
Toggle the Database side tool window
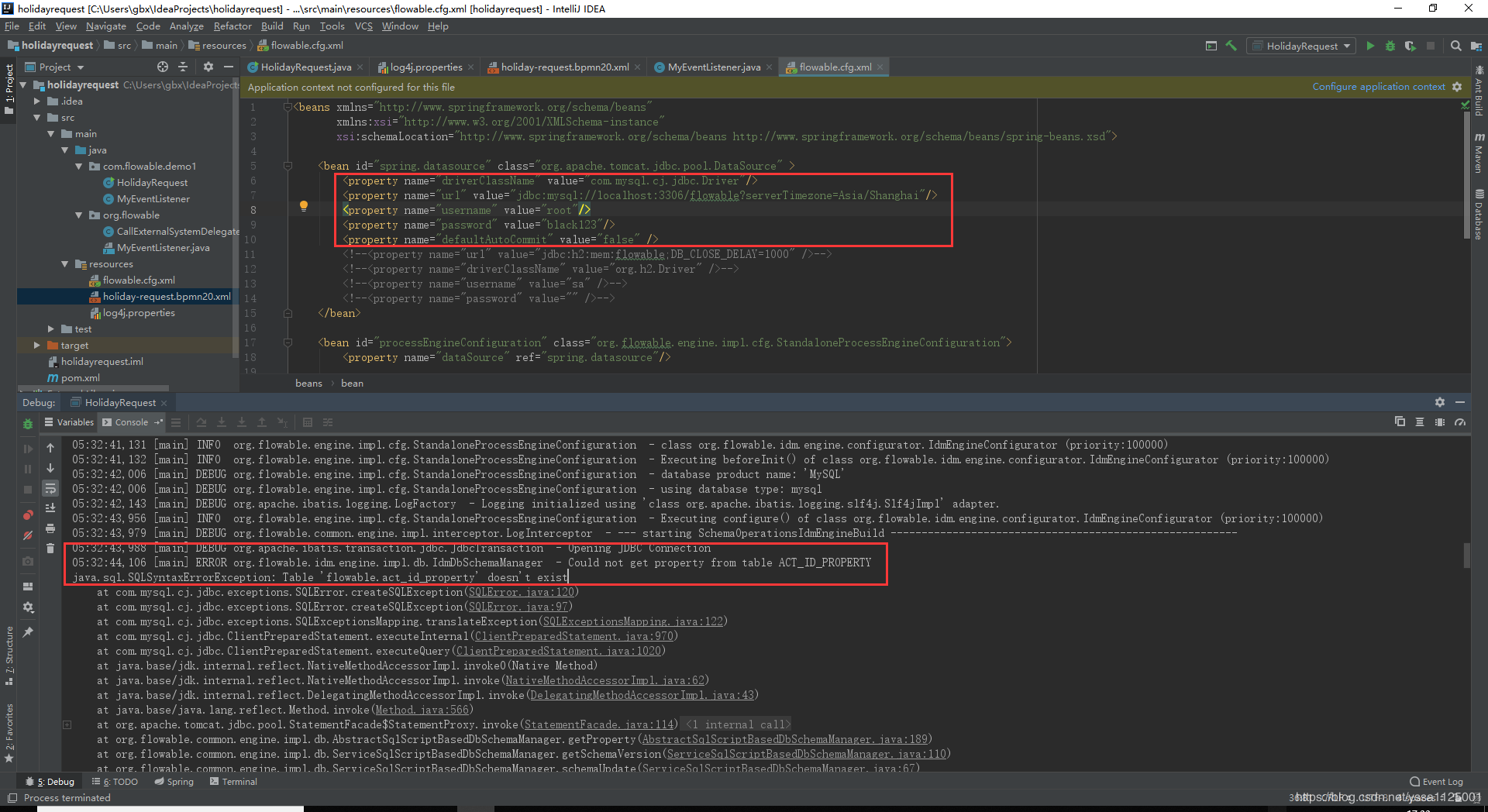pos(1479,215)
